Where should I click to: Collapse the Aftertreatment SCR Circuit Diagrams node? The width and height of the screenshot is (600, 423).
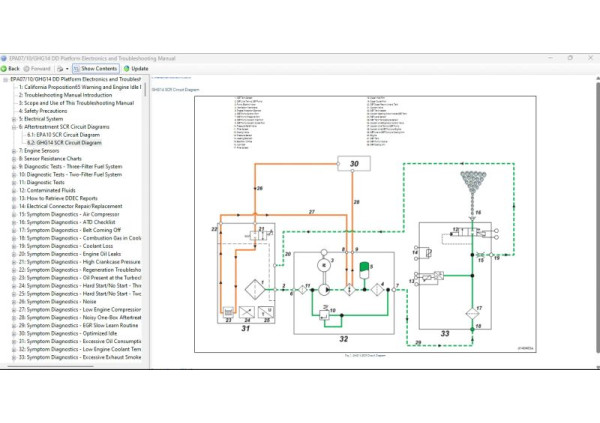[13, 127]
